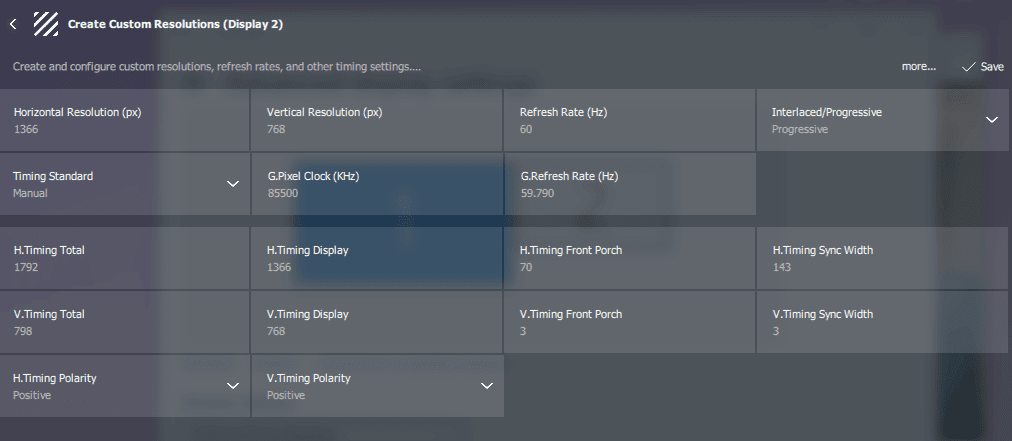Select the Vertical Resolution field
Viewport: 1012px width, 441px height.
click(x=377, y=120)
